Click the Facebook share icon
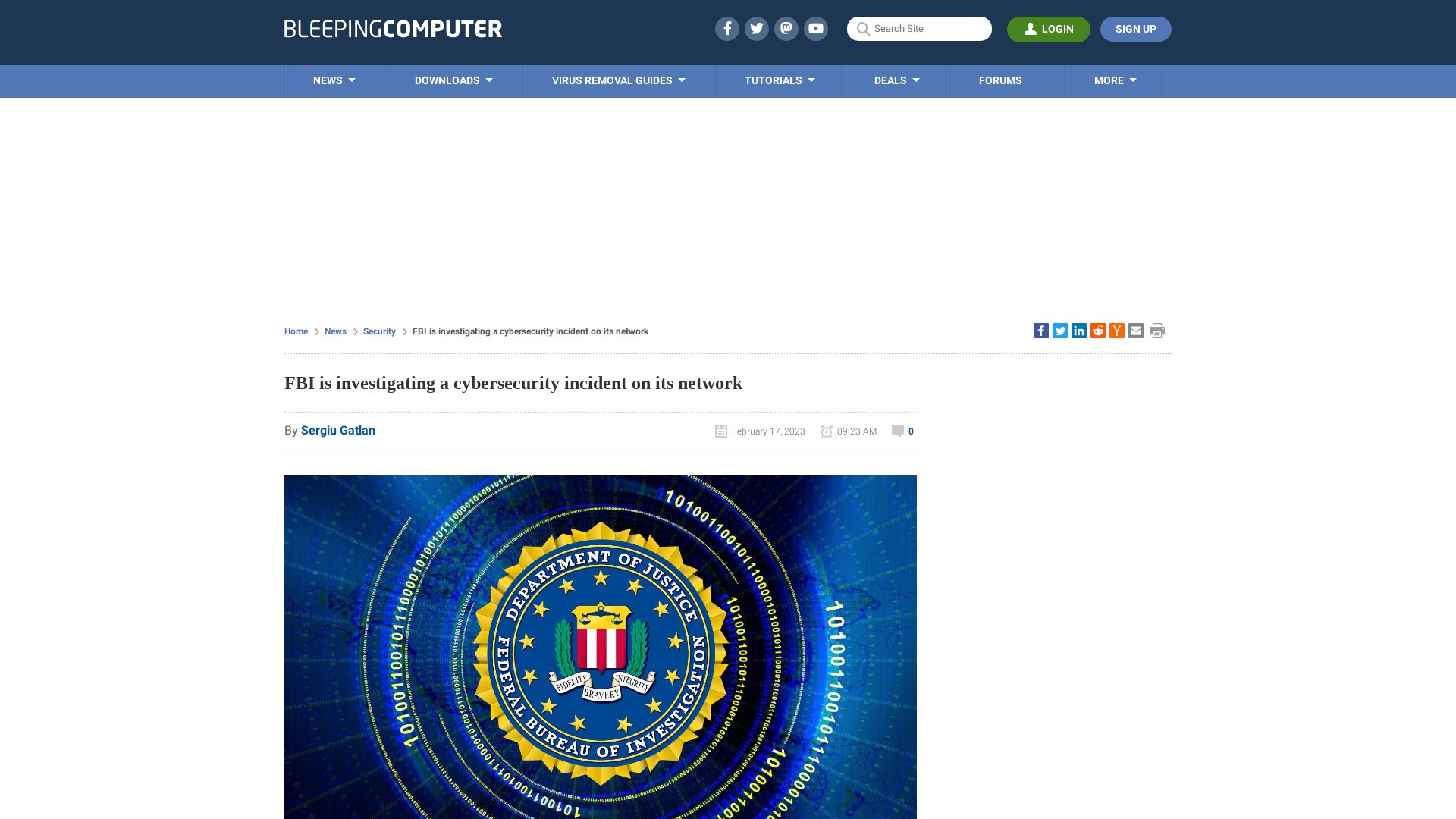 pos(1040,330)
